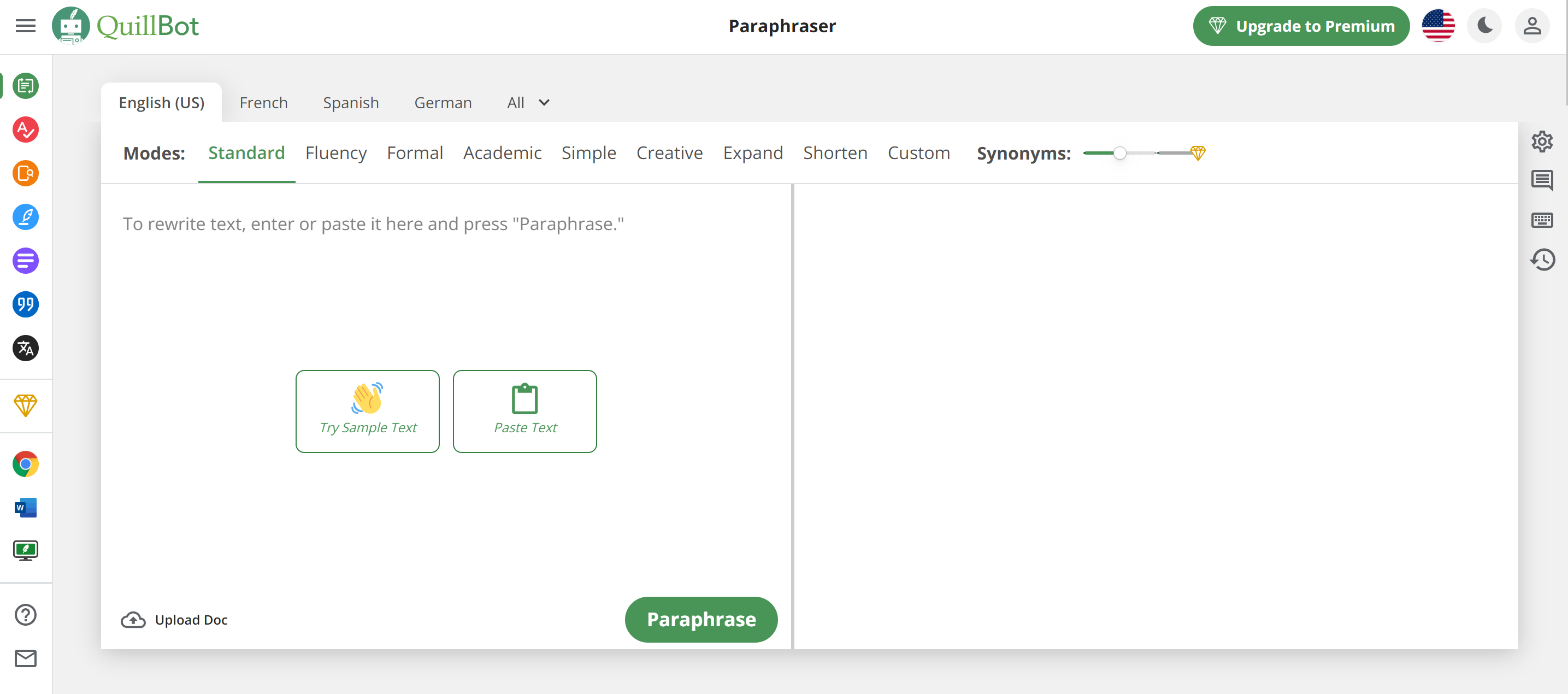Select the French language tab
Screen dimensions: 1568x694
click(x=263, y=103)
